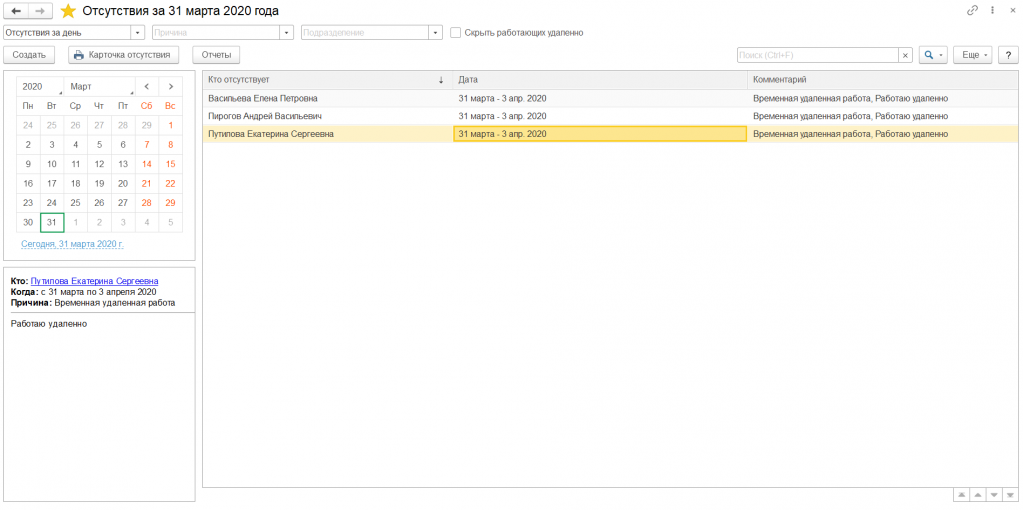This screenshot has width=1023, height=510.
Task: Enable 'Скрыть работающих удаленно' checkbox
Action: point(456,32)
